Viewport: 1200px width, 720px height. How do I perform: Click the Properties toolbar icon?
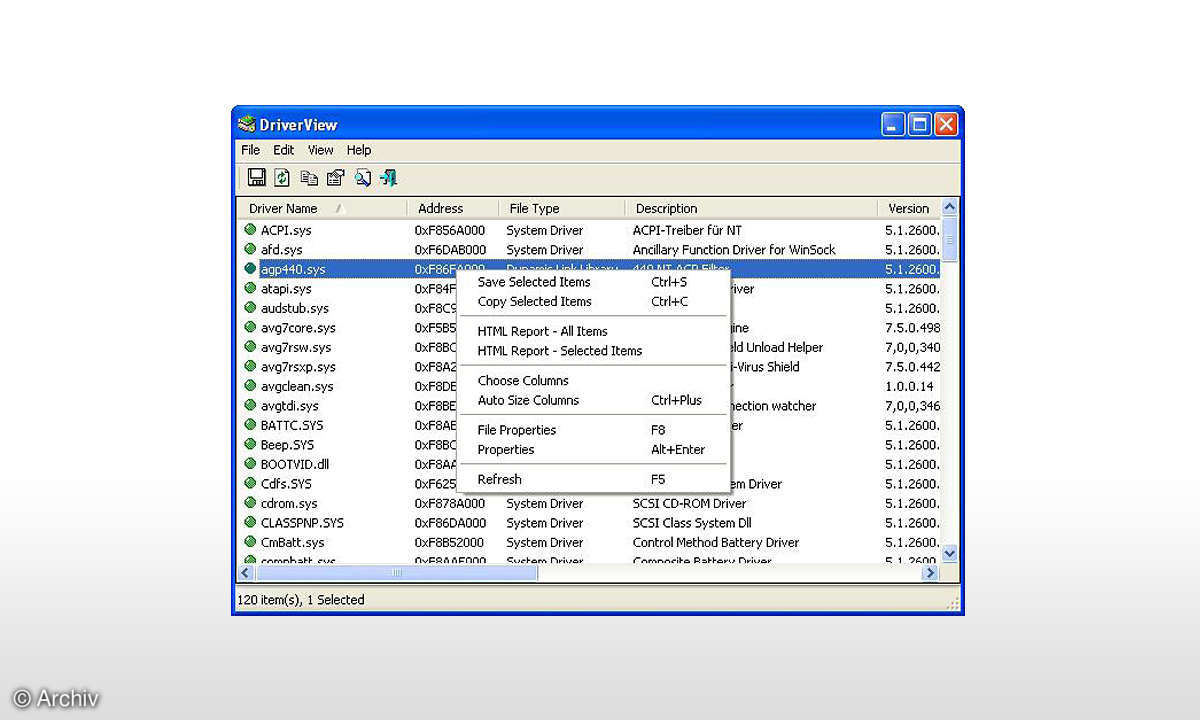click(x=335, y=177)
